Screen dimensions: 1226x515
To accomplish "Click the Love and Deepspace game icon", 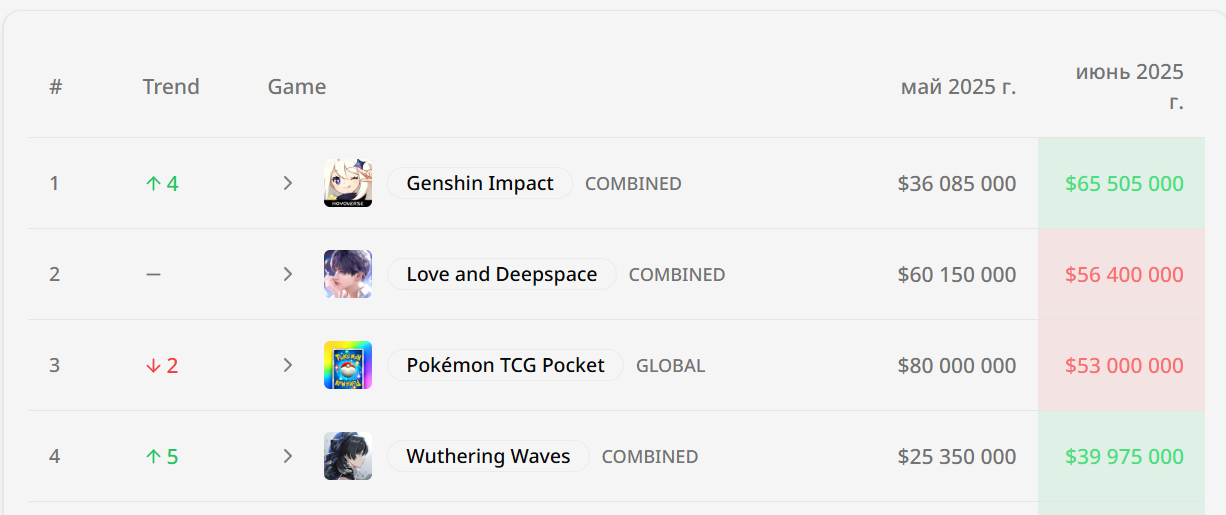I will (348, 274).
